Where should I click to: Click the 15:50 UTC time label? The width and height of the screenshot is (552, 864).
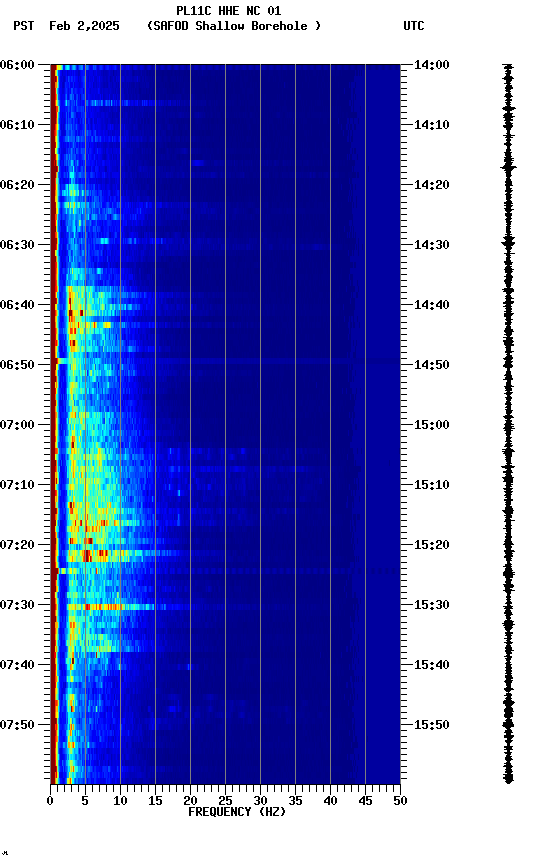[432, 725]
